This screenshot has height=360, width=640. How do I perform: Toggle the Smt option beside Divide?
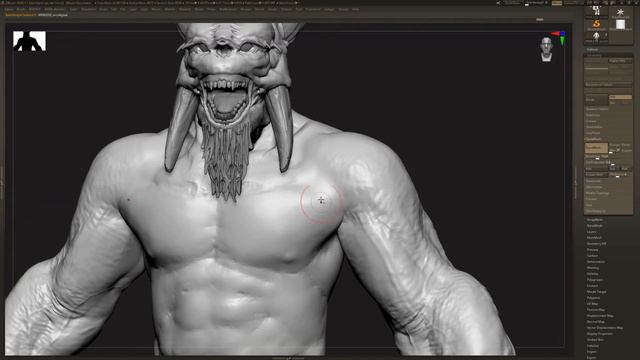coord(620,97)
